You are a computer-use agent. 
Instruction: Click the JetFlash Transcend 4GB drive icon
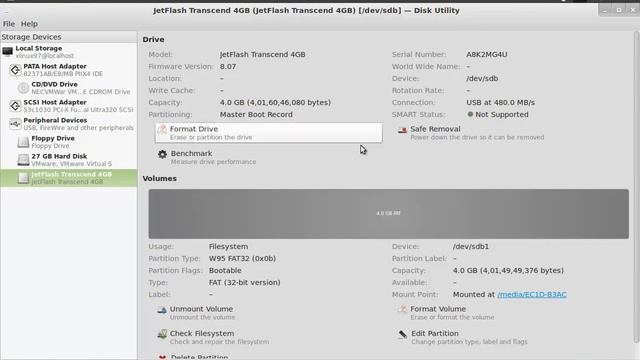pyautogui.click(x=23, y=178)
